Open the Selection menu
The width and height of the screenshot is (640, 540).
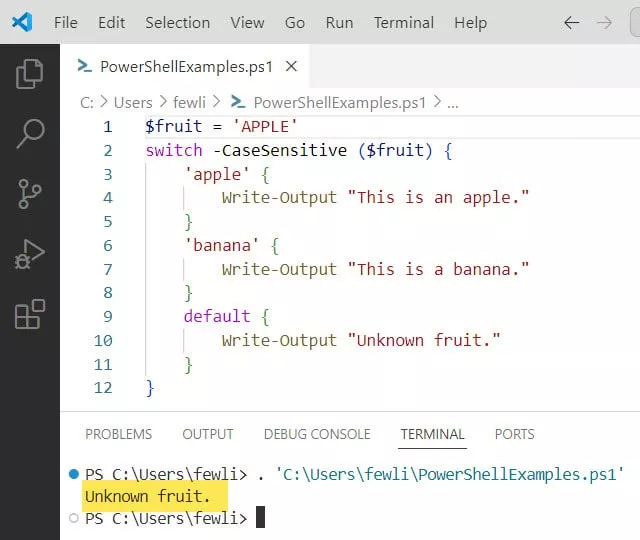pyautogui.click(x=178, y=22)
